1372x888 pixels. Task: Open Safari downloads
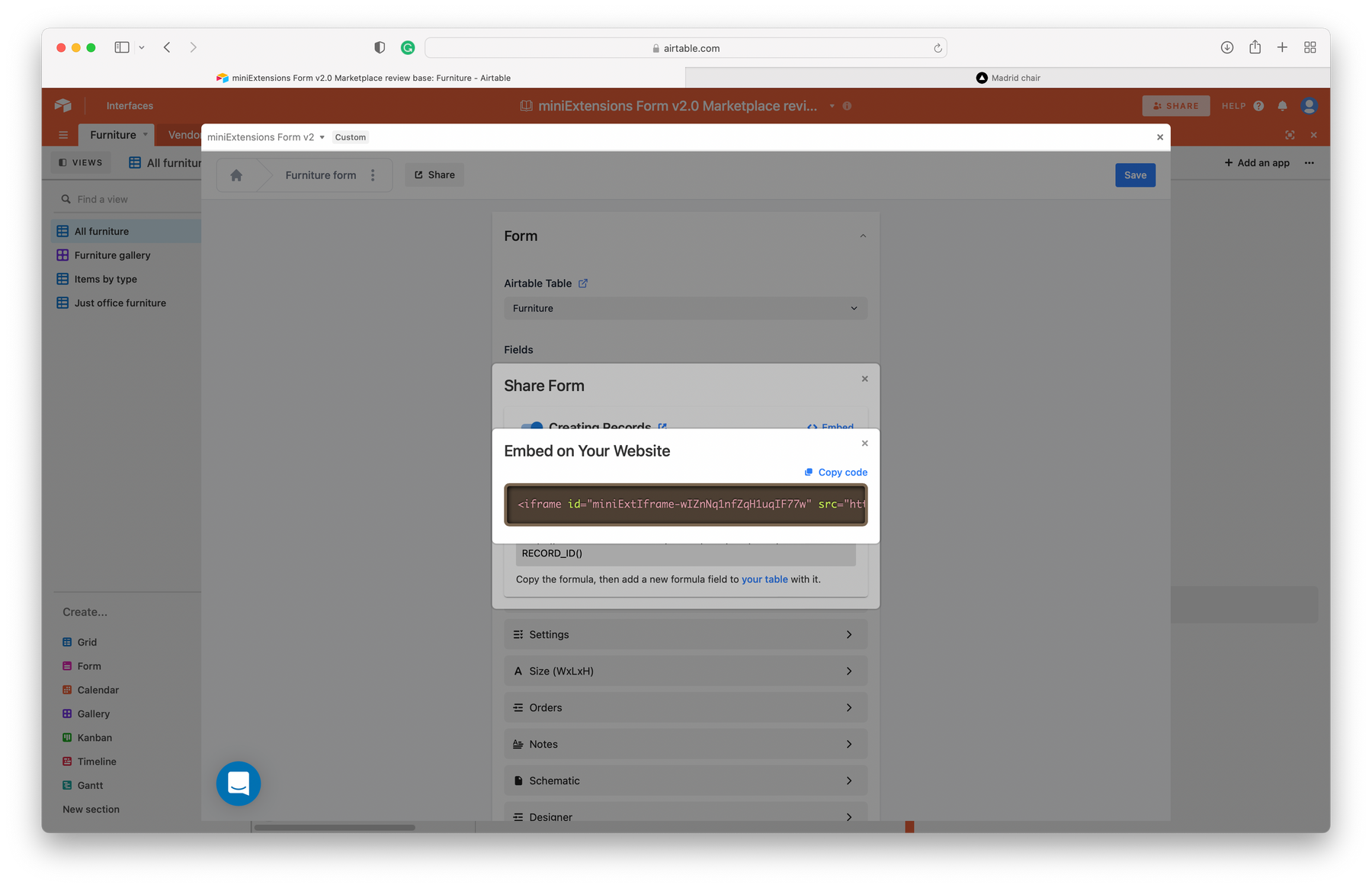(1227, 47)
